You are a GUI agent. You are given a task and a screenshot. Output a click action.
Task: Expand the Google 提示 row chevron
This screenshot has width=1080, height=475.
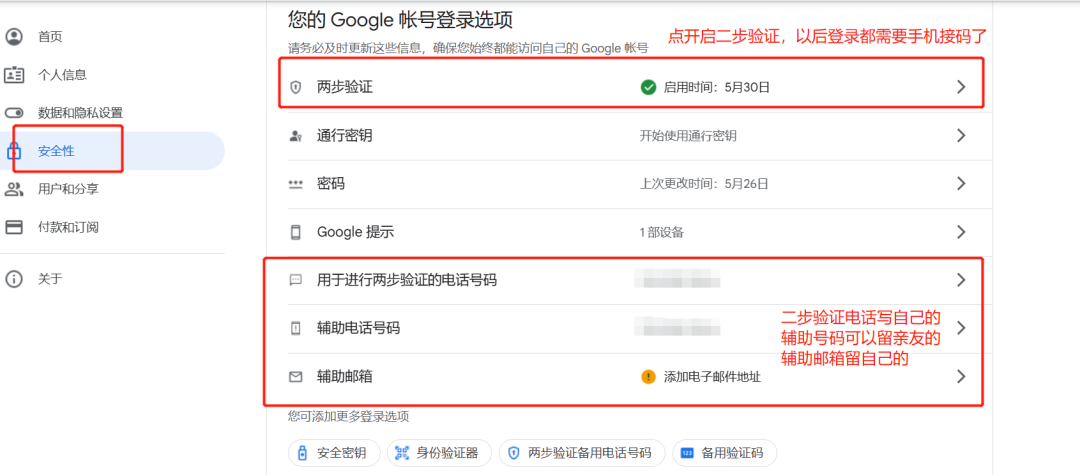pos(962,232)
